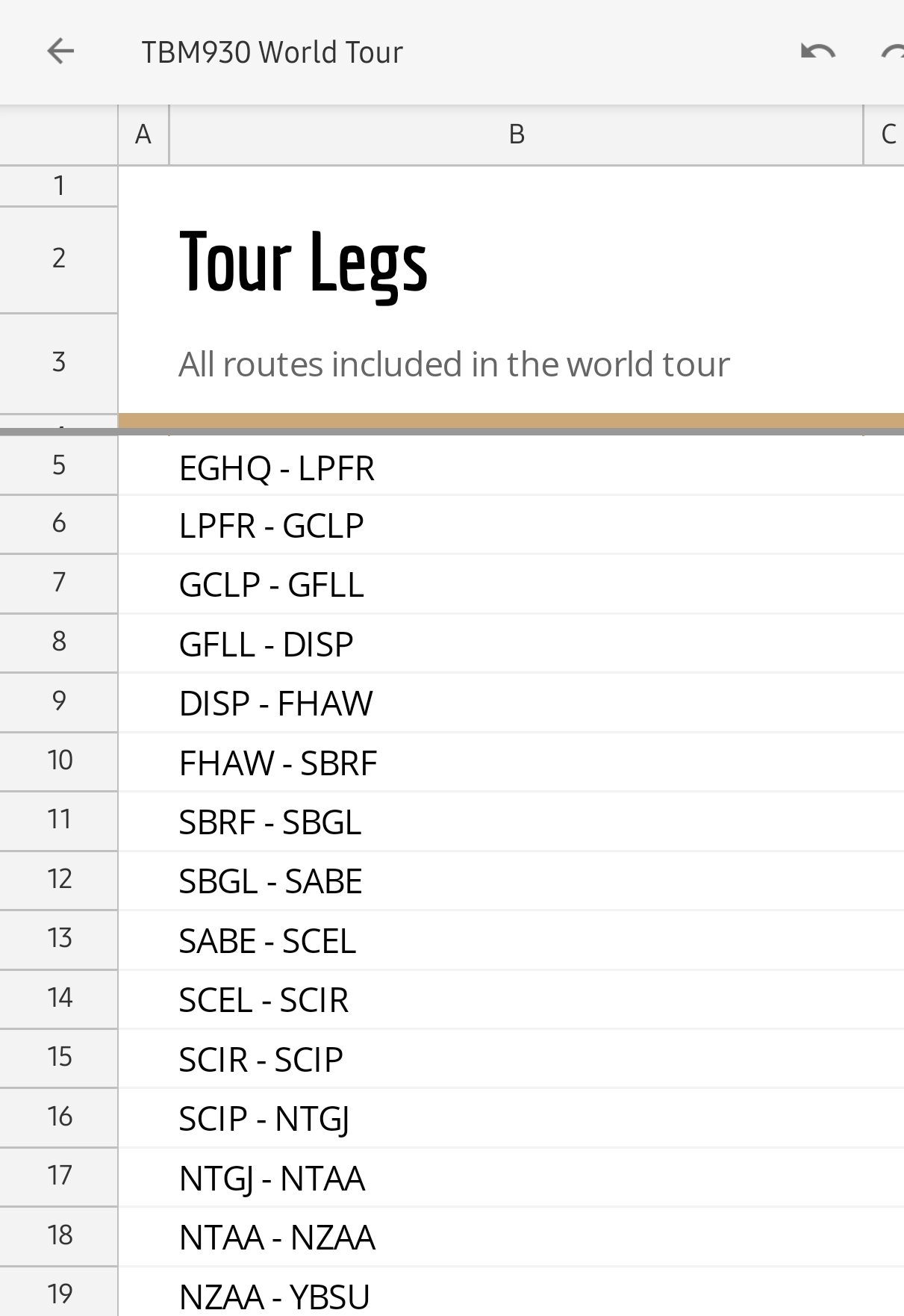The image size is (904, 1316).
Task: Tap the back arrow icon
Action: (x=60, y=52)
